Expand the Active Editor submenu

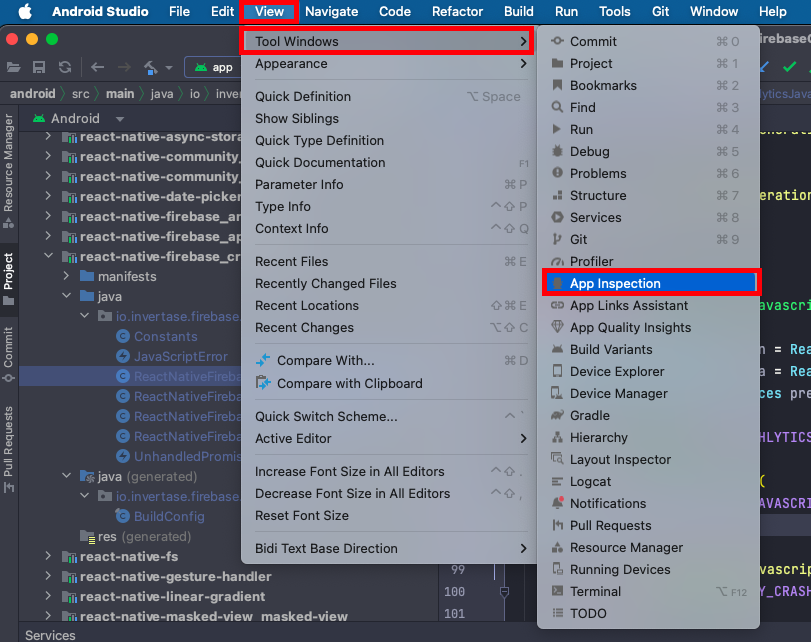click(387, 438)
